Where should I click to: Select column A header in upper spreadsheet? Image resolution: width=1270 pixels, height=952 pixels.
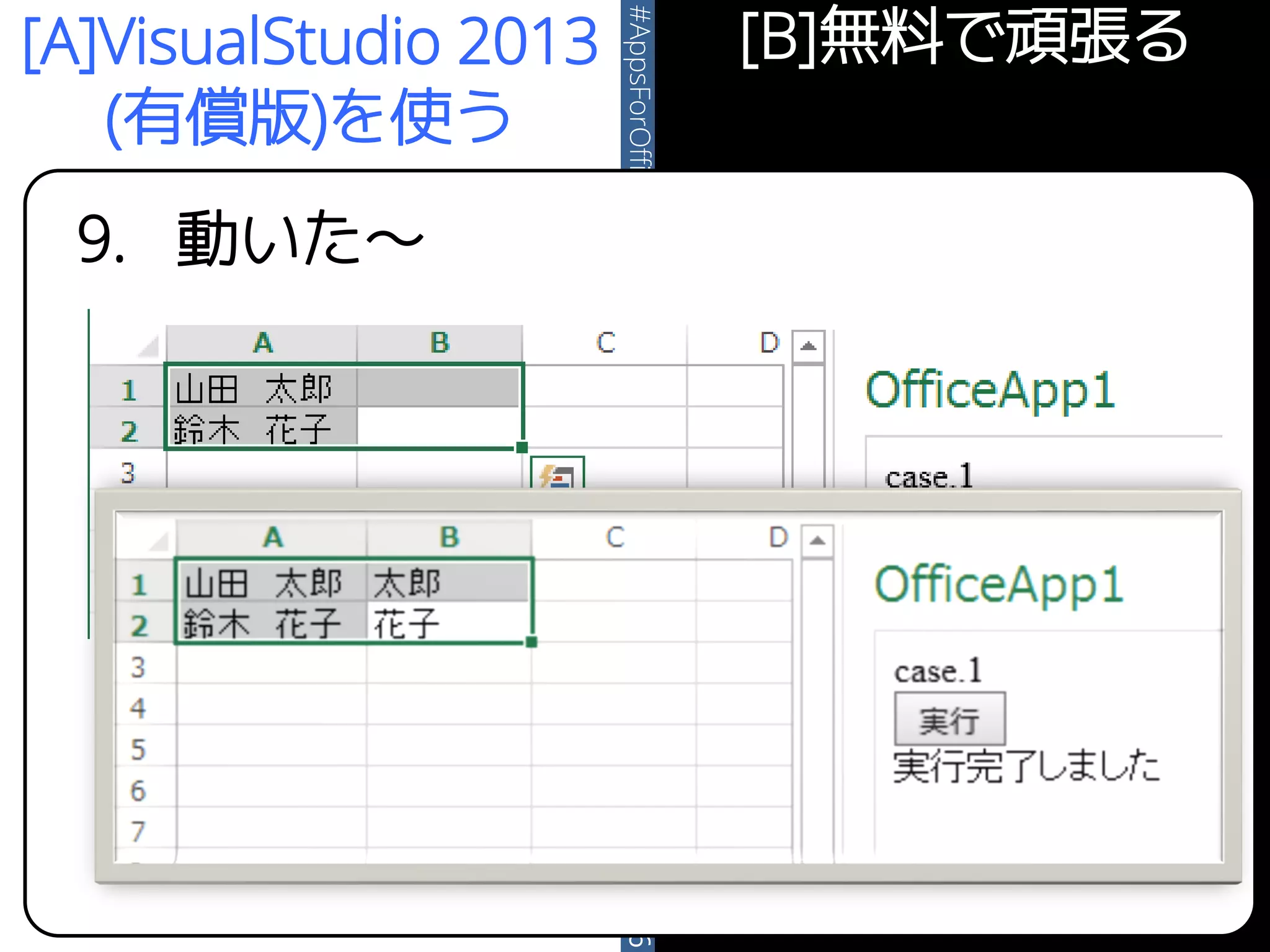pos(262,343)
